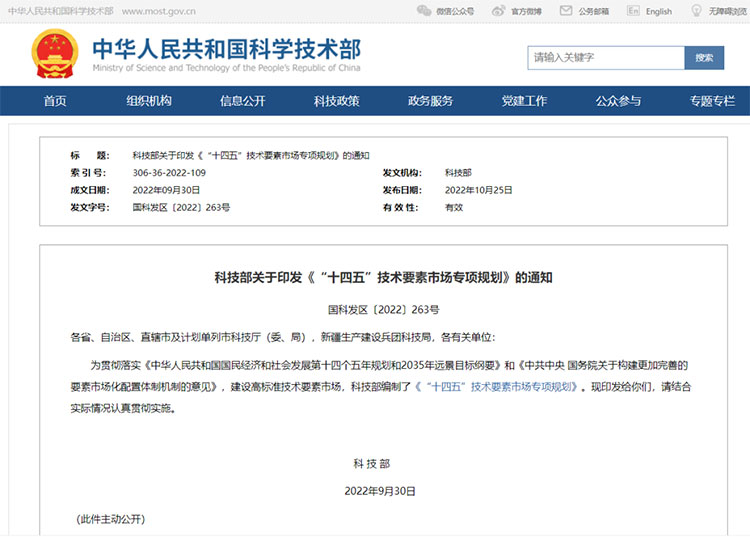750x537 pixels.
Task: Open the 政务服务 menu
Action: pos(431,101)
